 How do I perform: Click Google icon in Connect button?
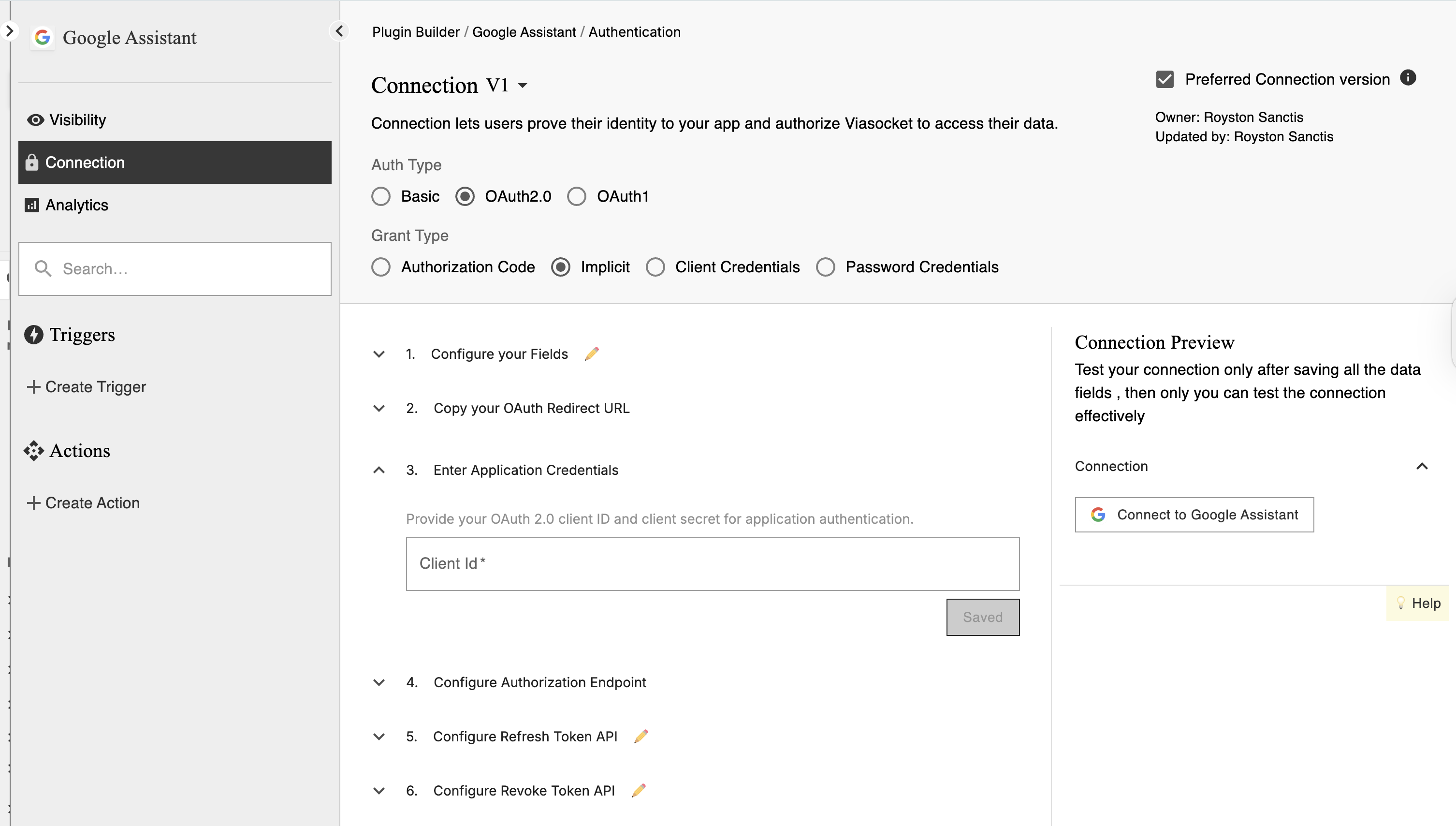[1098, 515]
